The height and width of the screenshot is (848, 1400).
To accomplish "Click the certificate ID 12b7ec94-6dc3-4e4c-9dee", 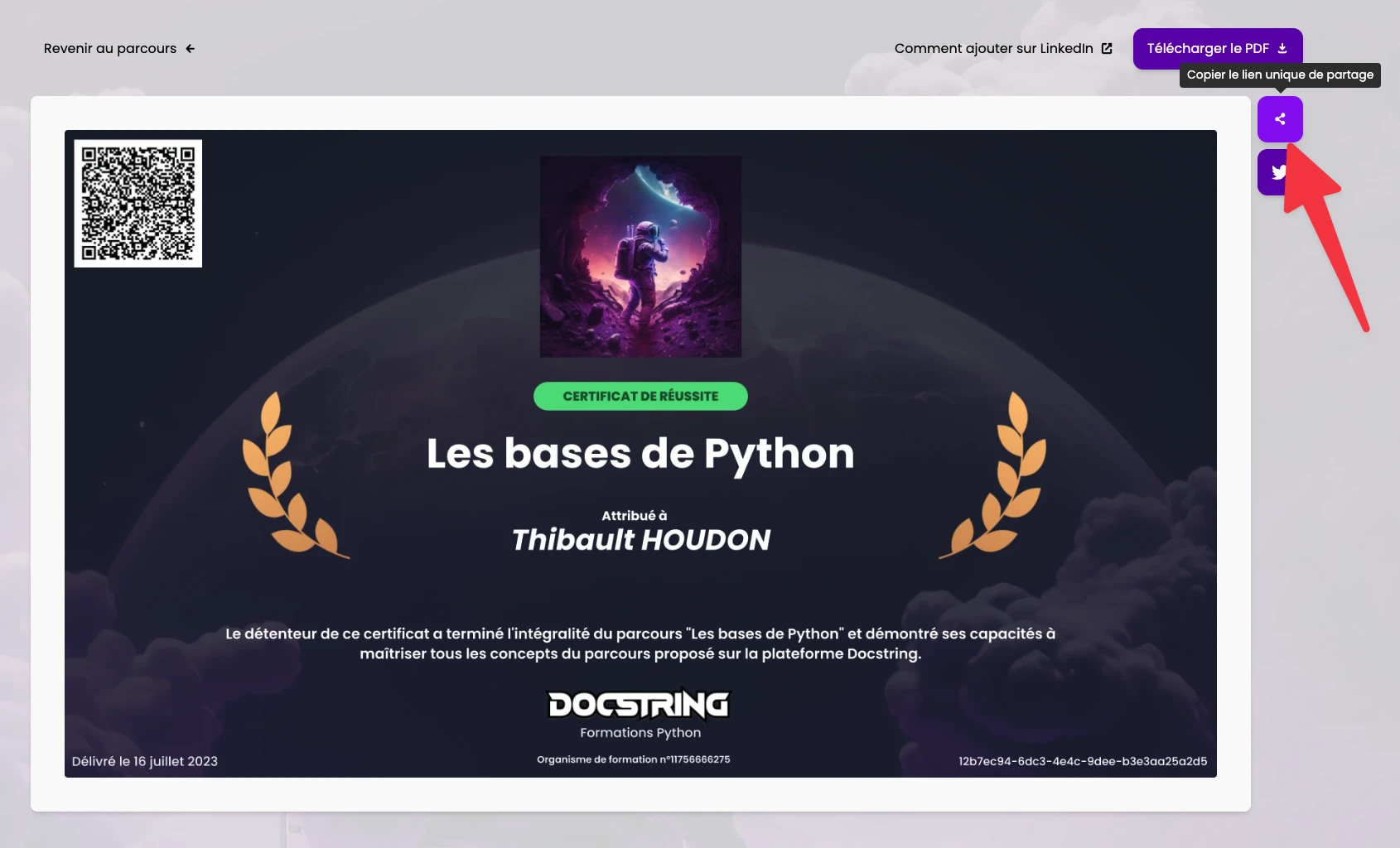I will click(1082, 760).
